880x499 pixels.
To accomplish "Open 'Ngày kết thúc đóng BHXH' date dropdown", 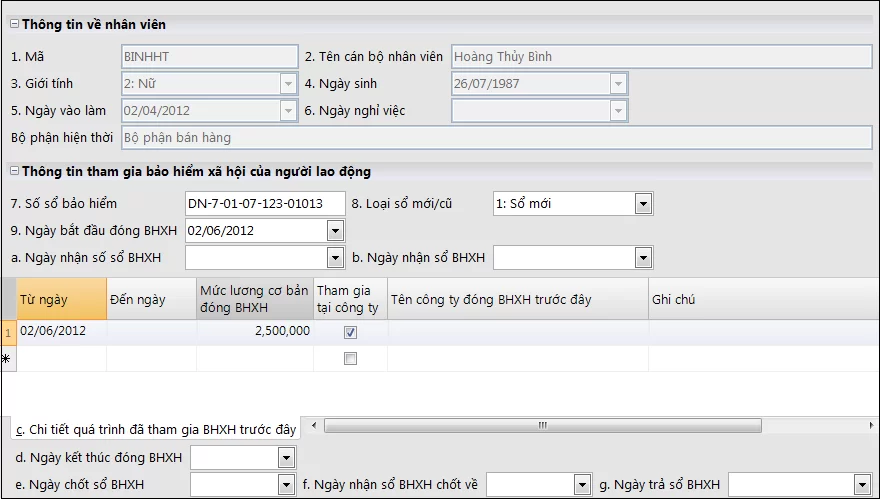I will point(286,458).
